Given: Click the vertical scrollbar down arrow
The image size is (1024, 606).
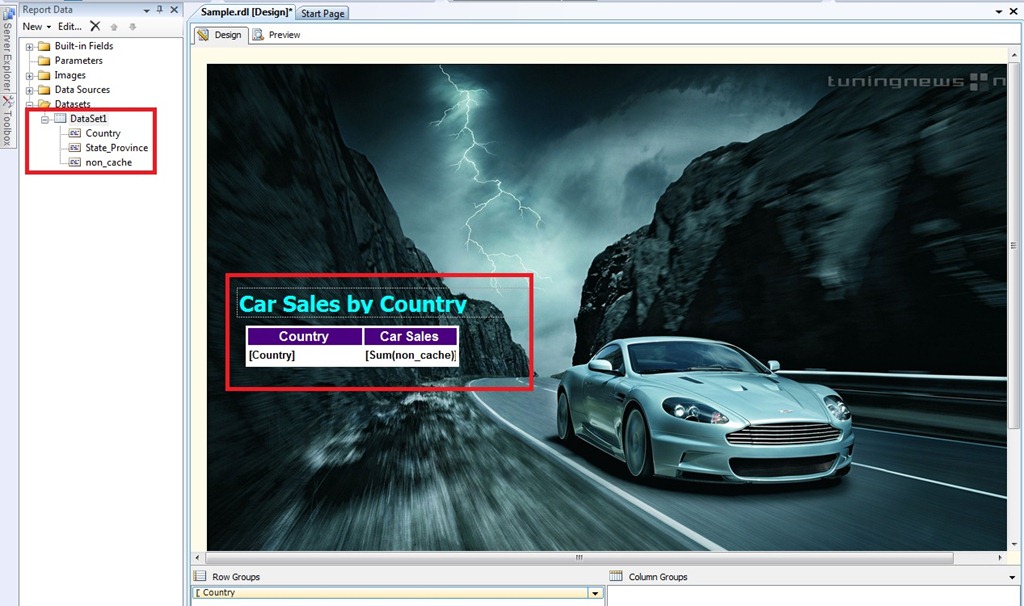Looking at the screenshot, I should coord(1014,544).
